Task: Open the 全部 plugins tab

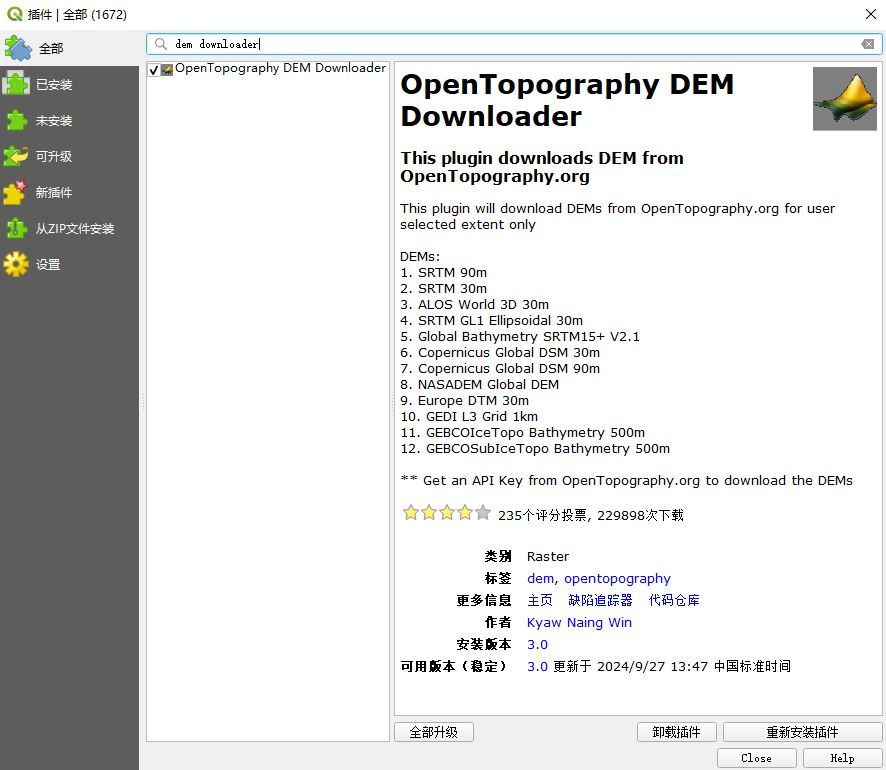Action: pos(70,49)
